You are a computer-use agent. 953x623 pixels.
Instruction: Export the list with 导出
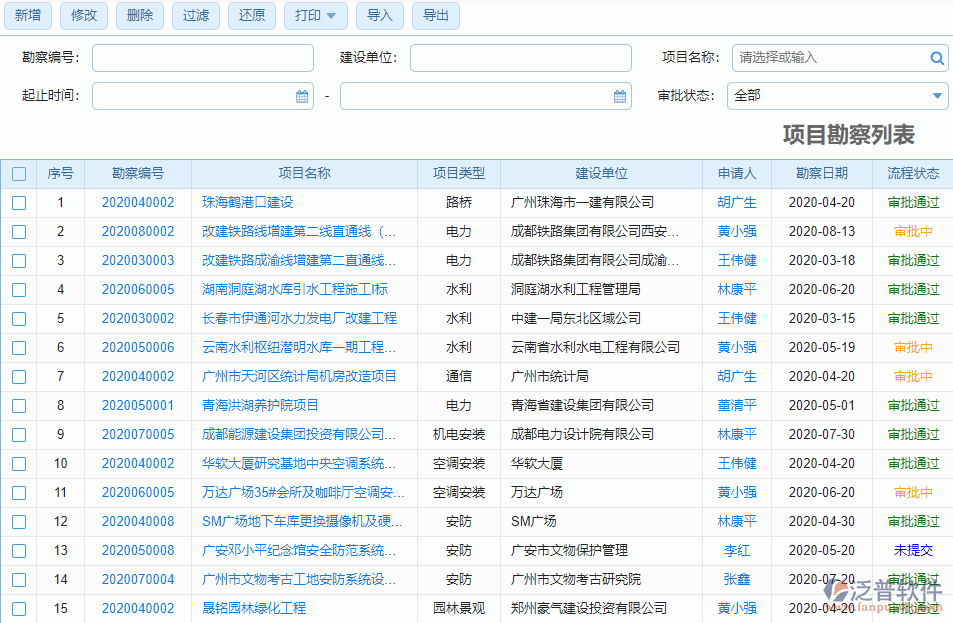point(435,16)
